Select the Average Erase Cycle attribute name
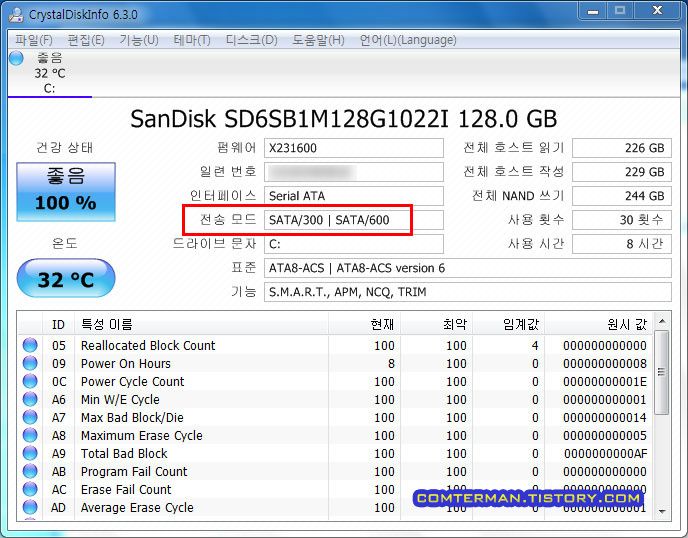This screenshot has width=688, height=538. (137, 507)
